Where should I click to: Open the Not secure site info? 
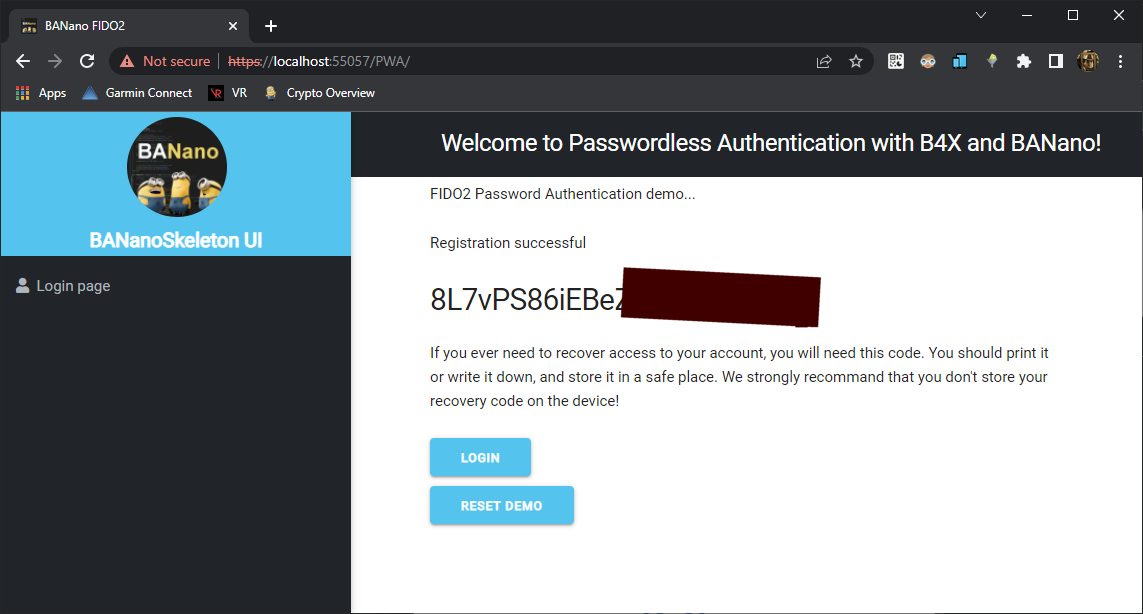tap(165, 61)
